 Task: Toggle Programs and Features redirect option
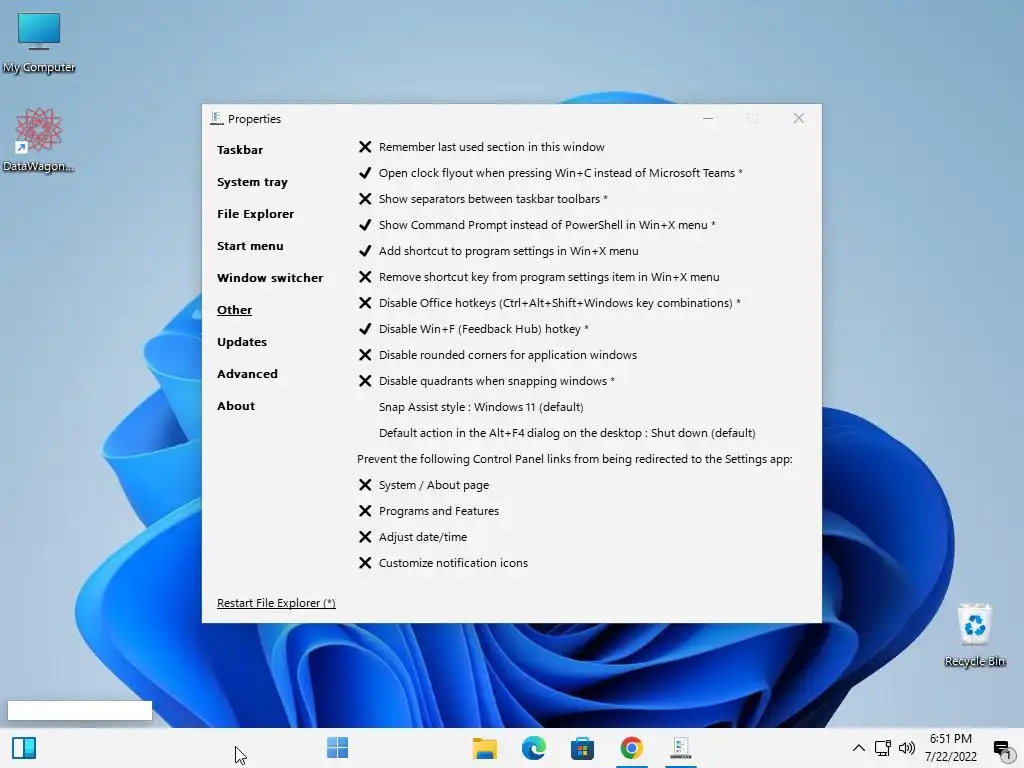[428, 511]
